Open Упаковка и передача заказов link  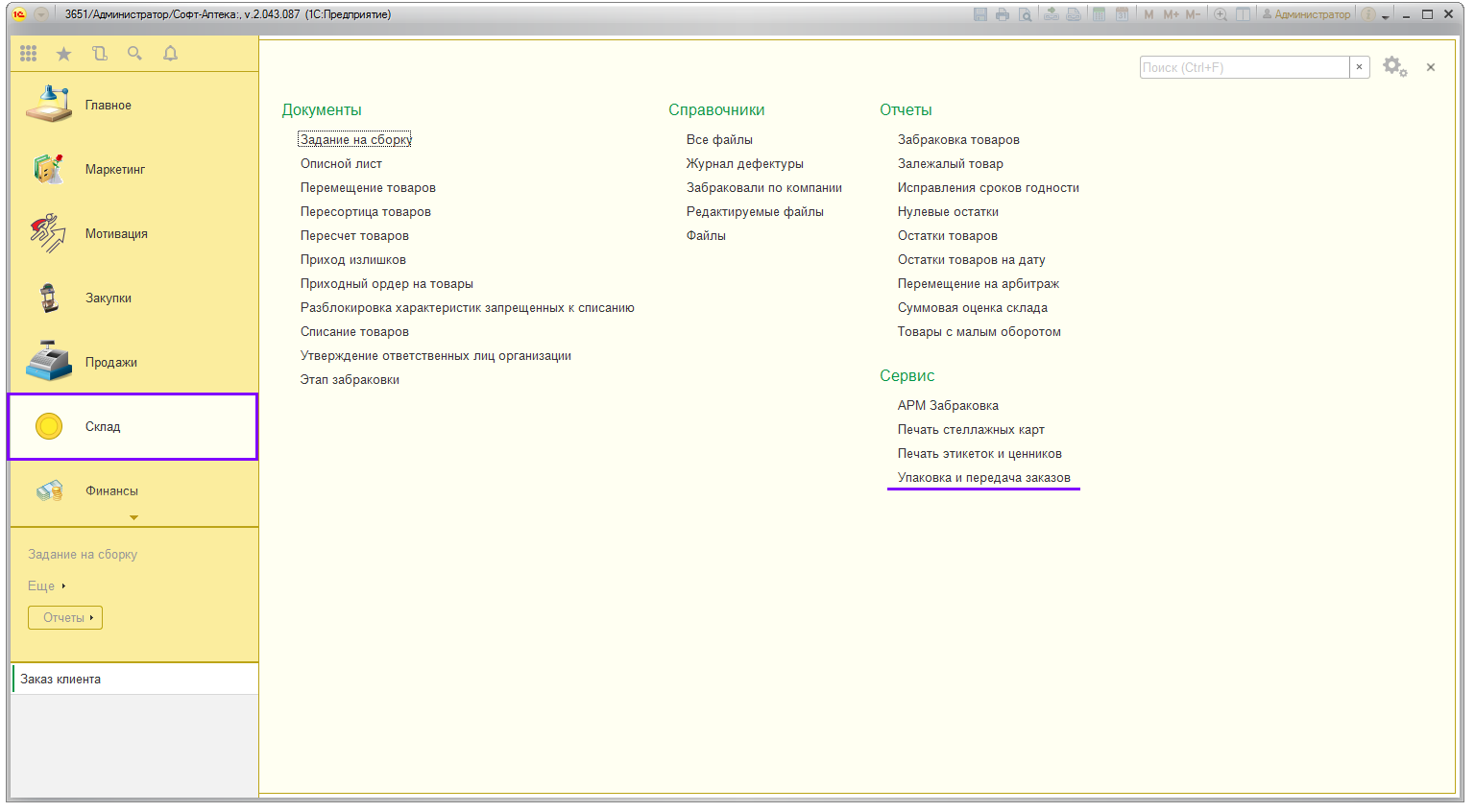983,478
